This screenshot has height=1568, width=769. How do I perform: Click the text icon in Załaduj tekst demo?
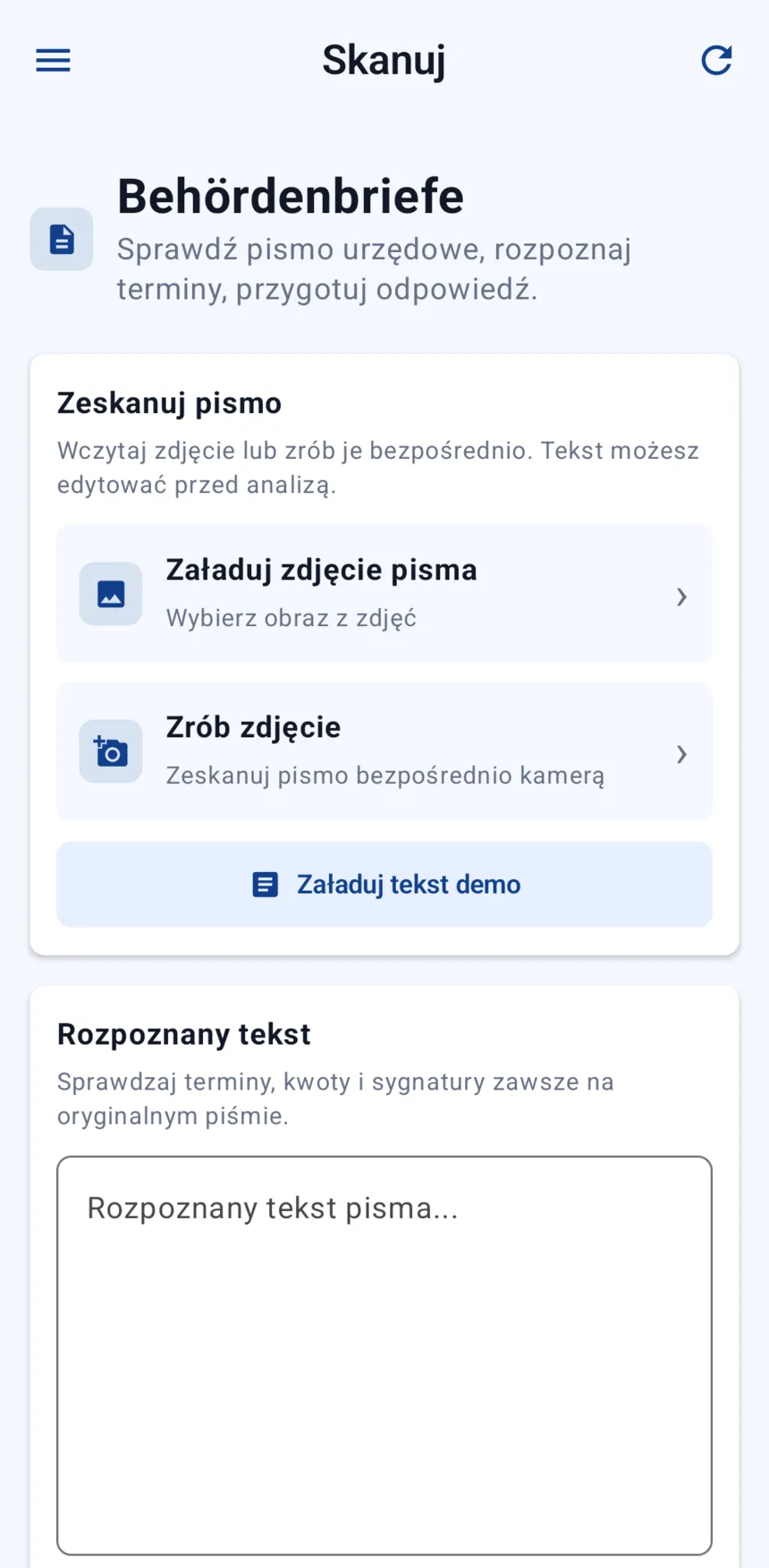[266, 885]
